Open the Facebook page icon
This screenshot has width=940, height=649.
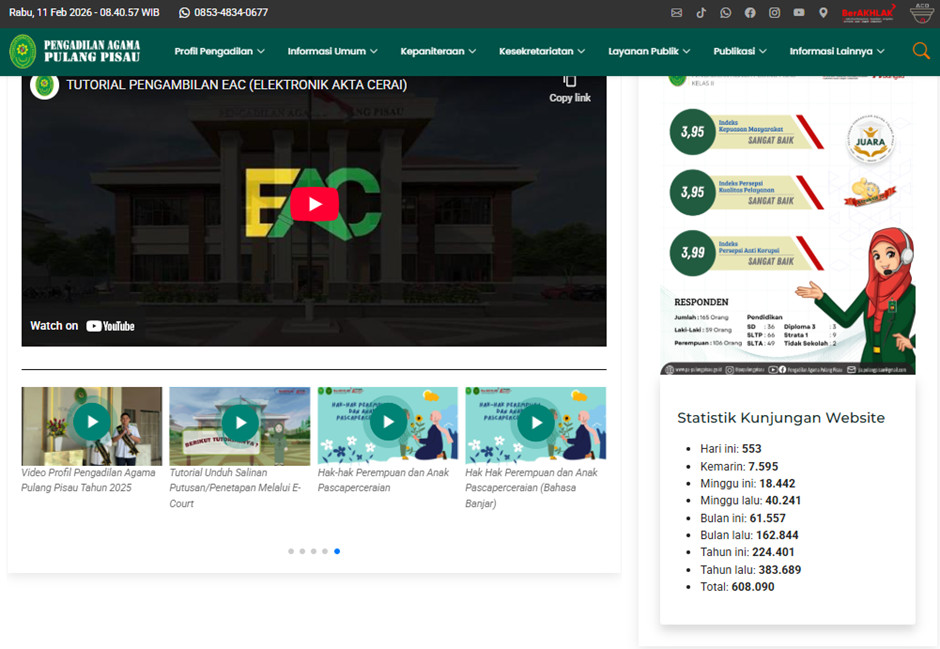pyautogui.click(x=750, y=13)
